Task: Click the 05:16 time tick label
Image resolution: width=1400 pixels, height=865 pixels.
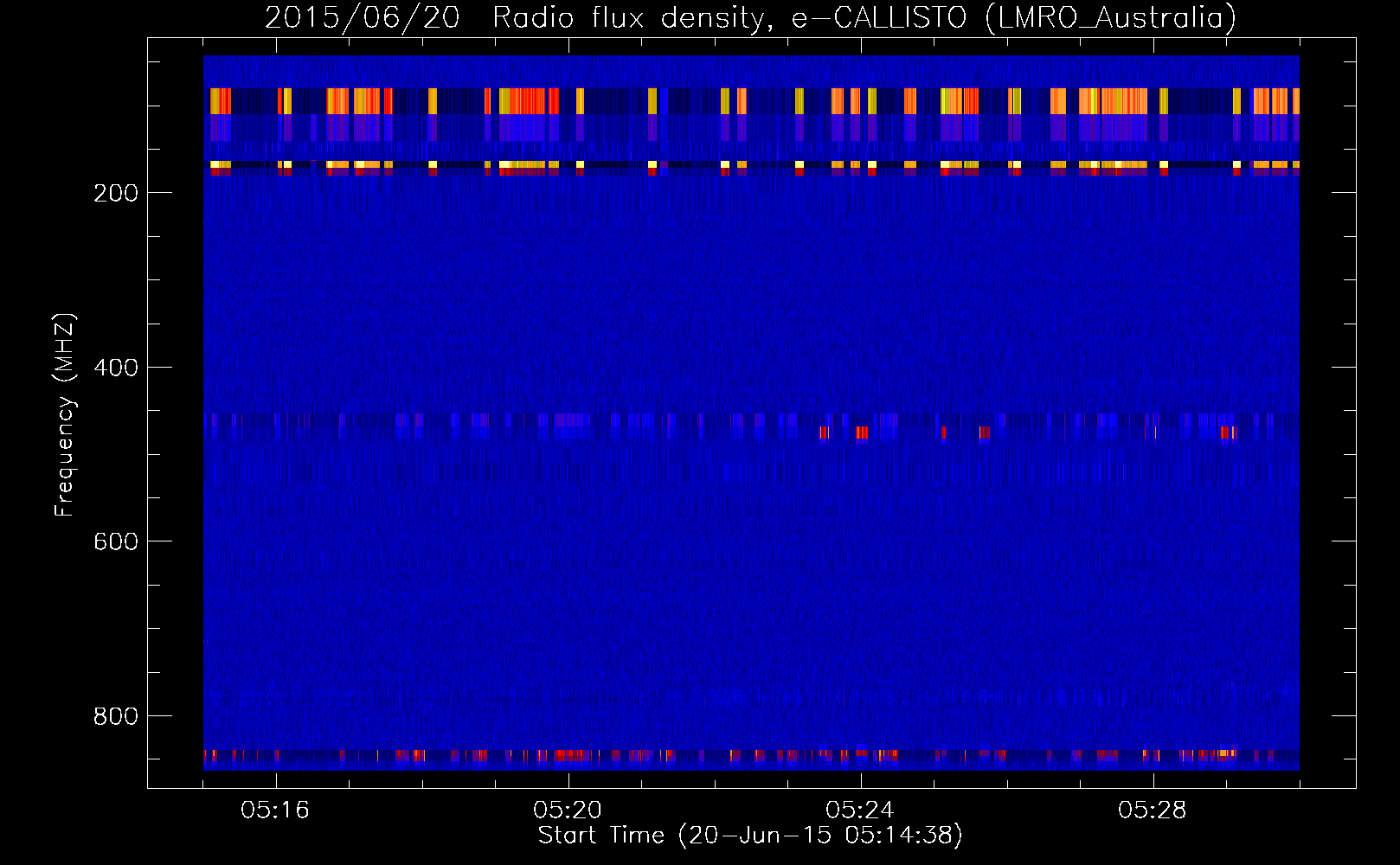Action: pyautogui.click(x=275, y=811)
